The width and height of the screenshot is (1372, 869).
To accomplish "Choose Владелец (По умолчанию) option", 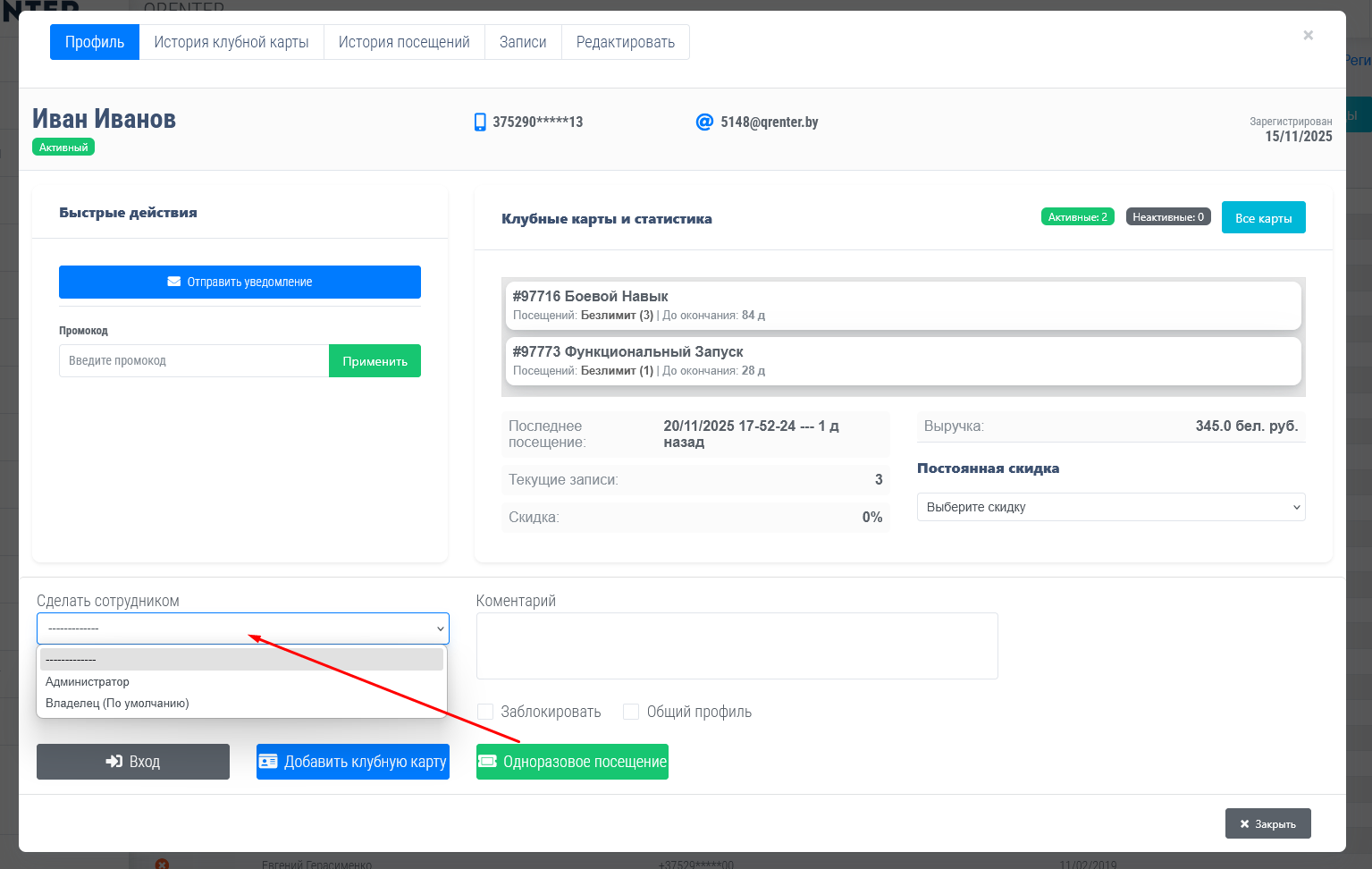I will [117, 704].
